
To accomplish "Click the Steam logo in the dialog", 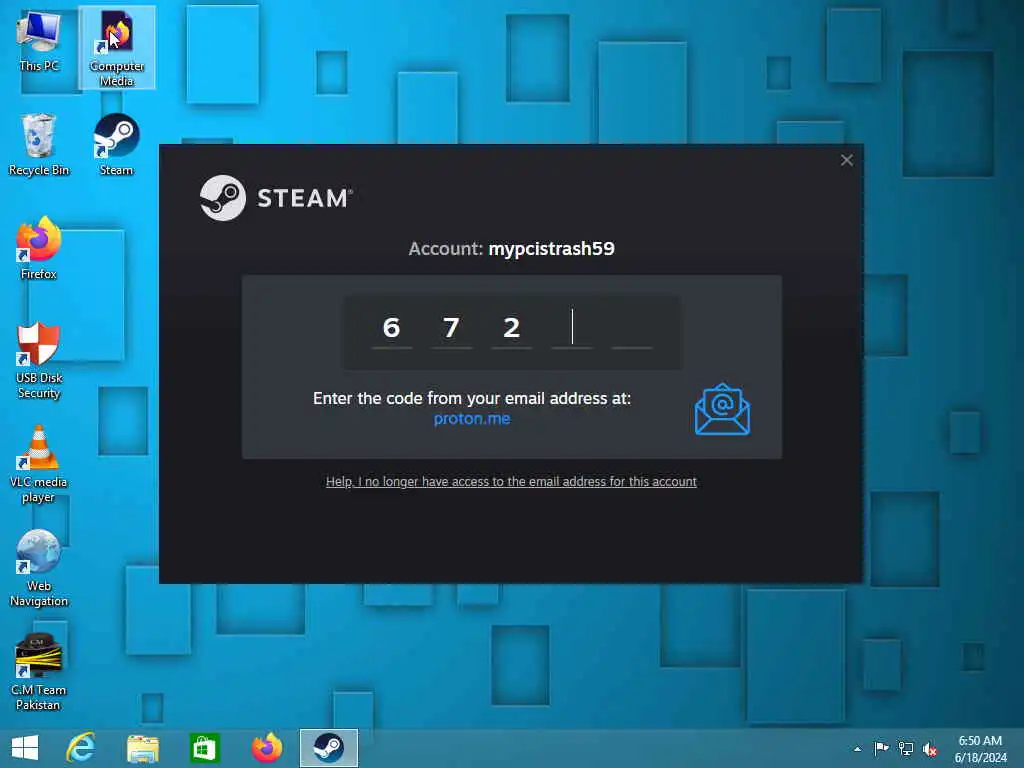I will click(x=276, y=198).
